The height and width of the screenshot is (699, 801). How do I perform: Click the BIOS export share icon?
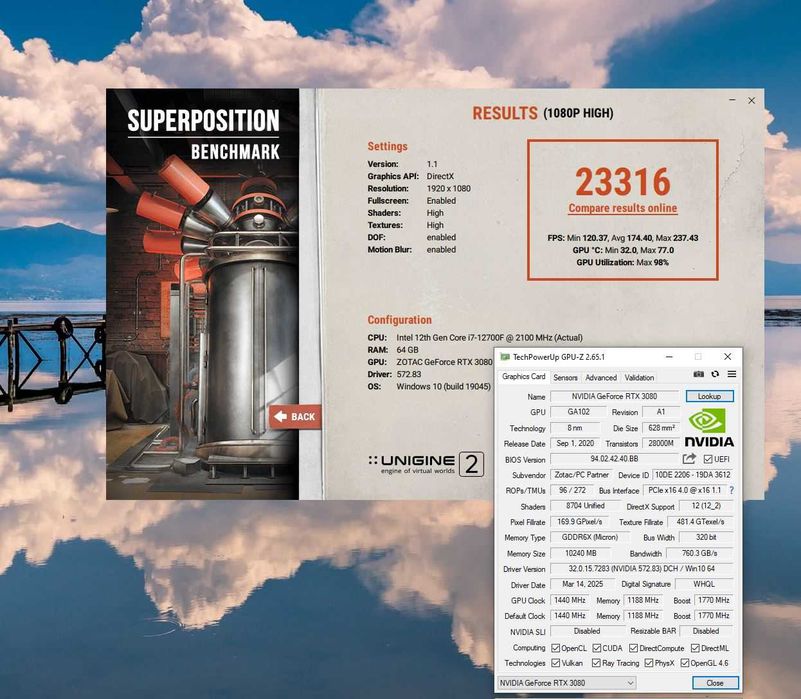coord(689,458)
